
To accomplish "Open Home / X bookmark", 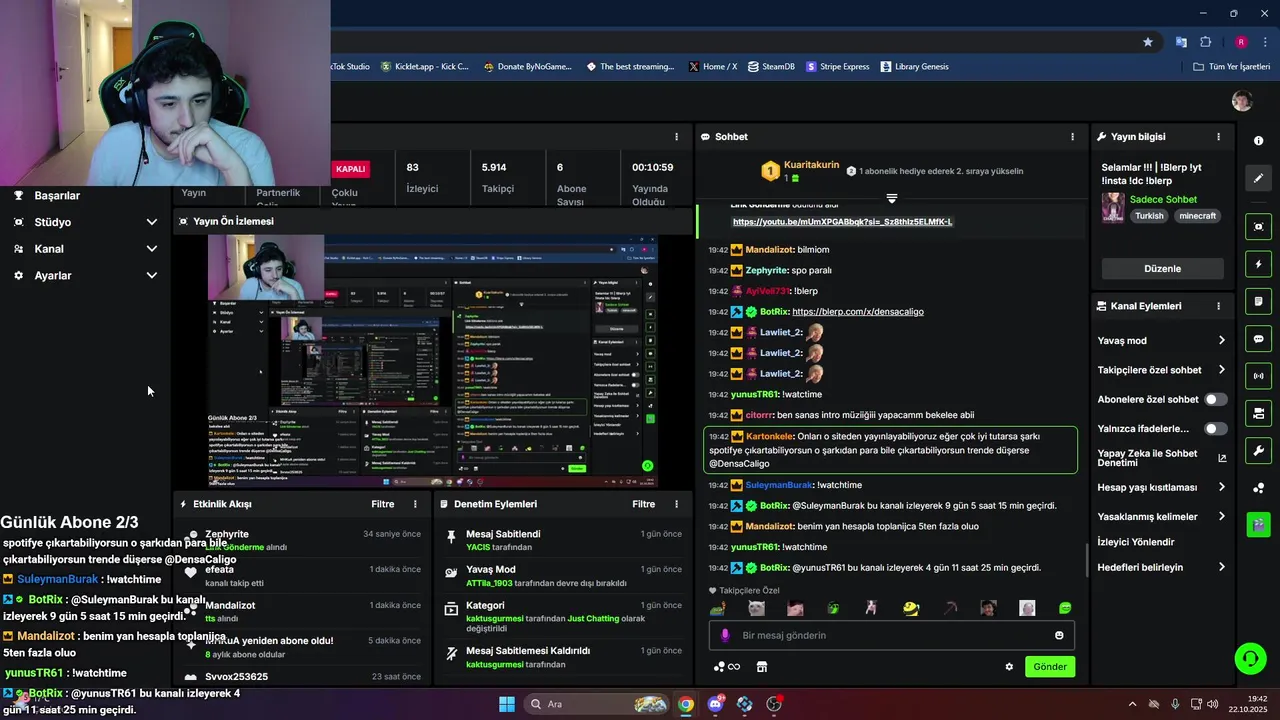I will click(x=712, y=67).
